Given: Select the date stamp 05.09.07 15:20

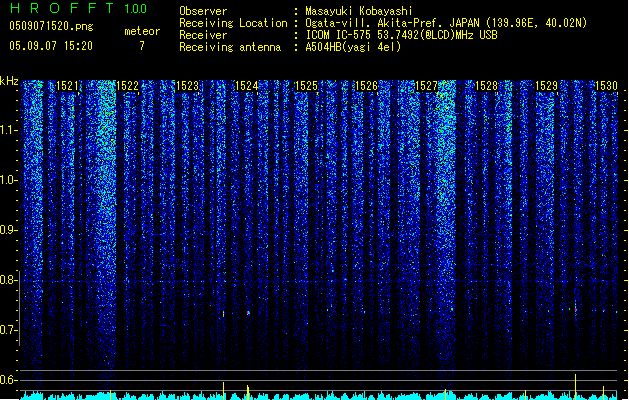Looking at the screenshot, I should [x=51, y=46].
